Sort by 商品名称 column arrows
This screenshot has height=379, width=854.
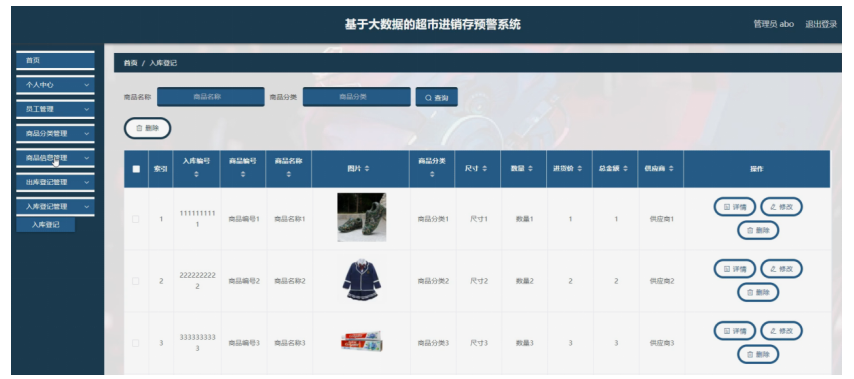(289, 174)
